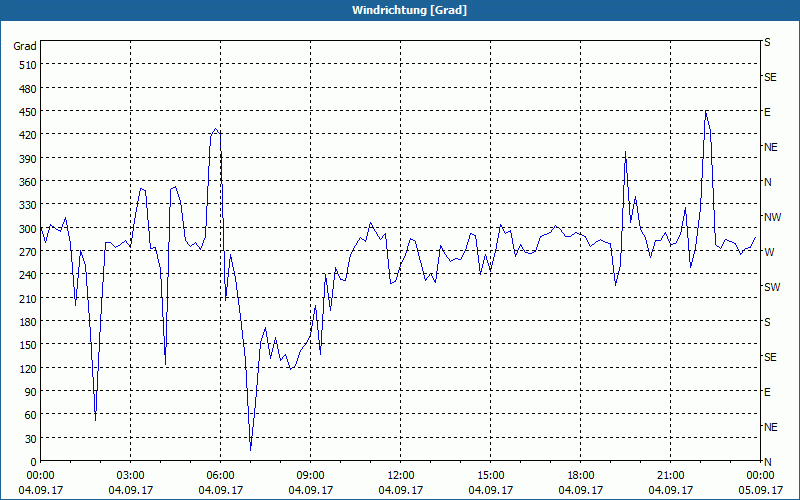This screenshot has height=500, width=800.
Task: Select the '15:00' time label
Action: pos(490,476)
